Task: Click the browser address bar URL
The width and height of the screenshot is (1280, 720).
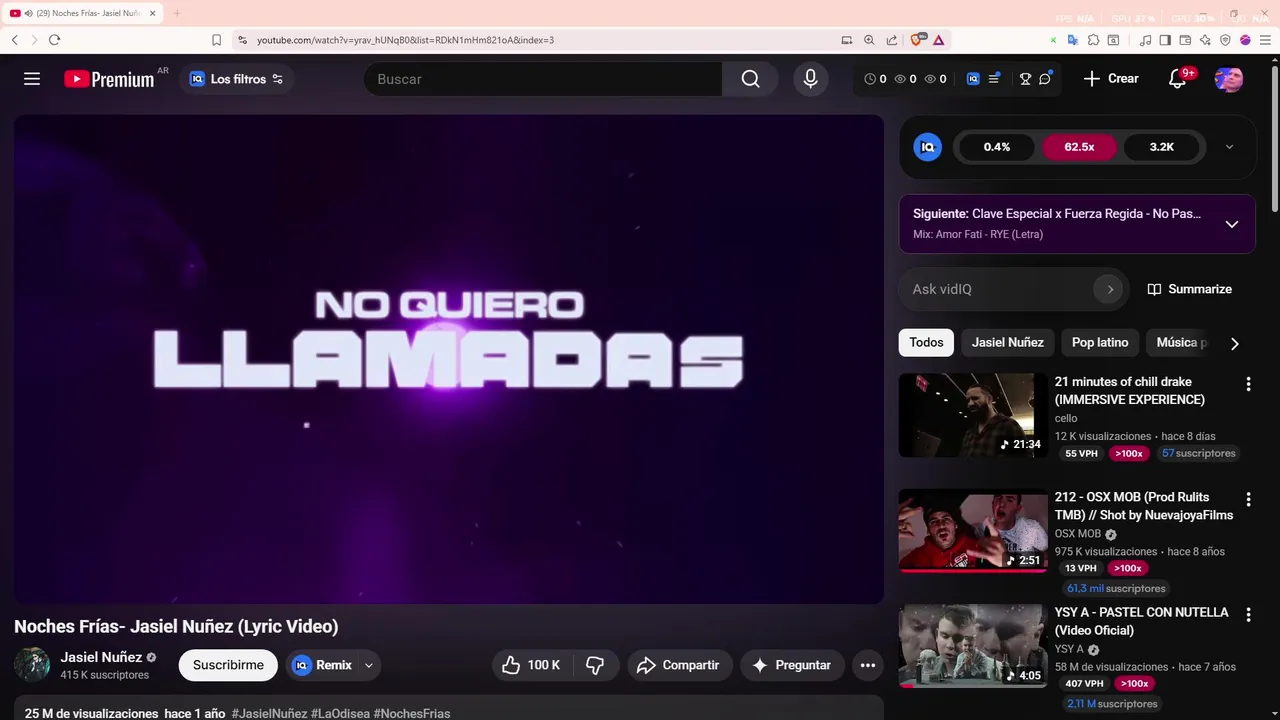Action: pos(405,40)
